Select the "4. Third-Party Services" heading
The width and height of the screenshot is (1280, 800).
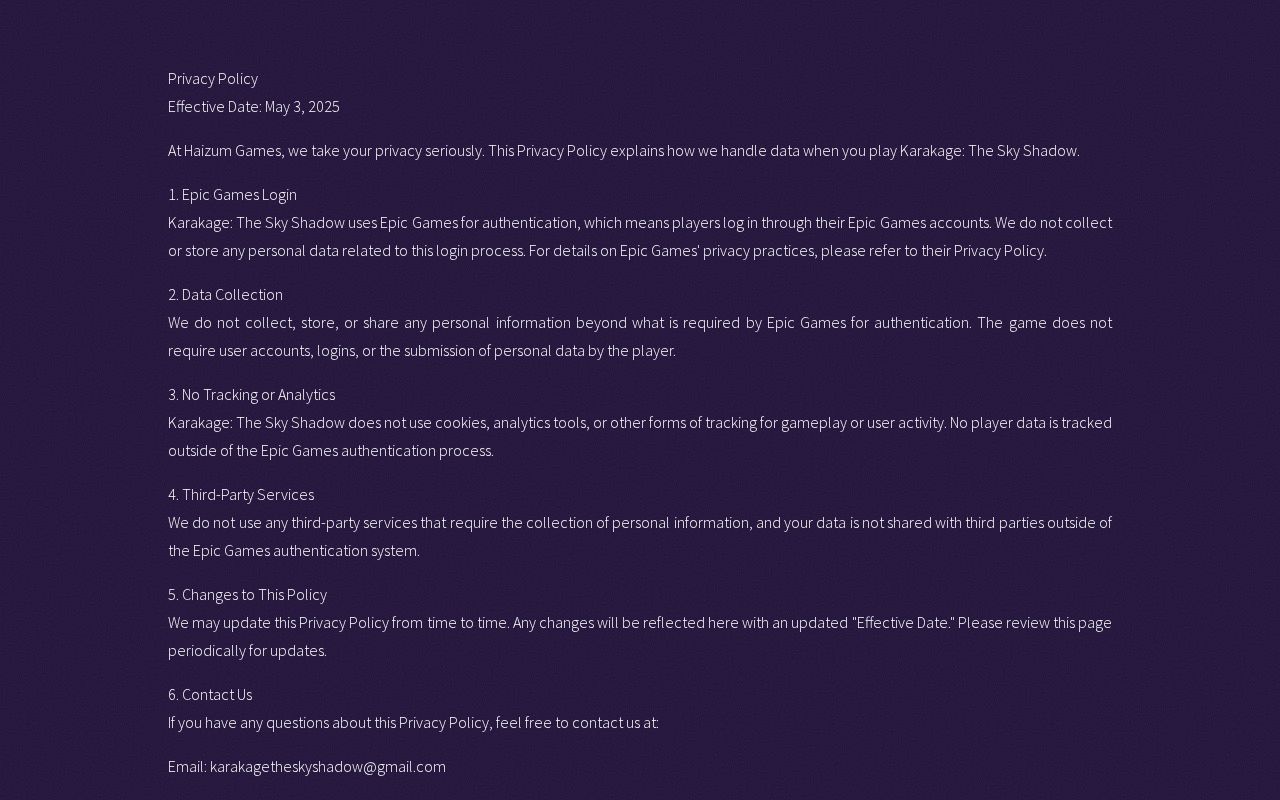pyautogui.click(x=241, y=494)
